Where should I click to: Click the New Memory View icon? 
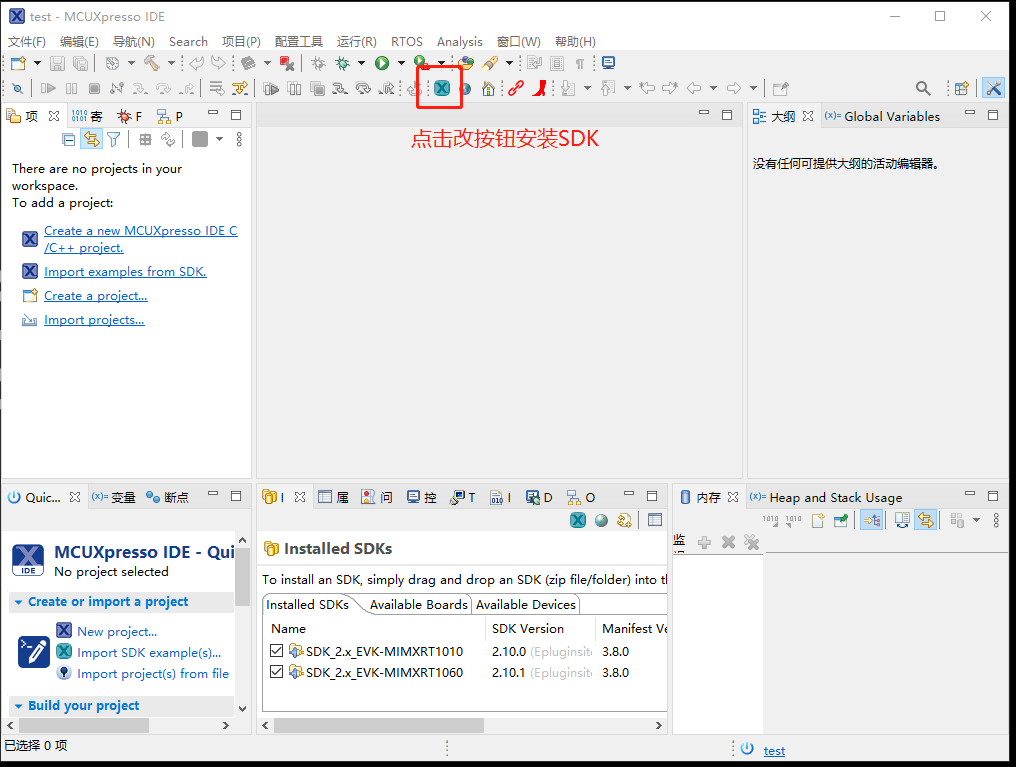tap(818, 520)
